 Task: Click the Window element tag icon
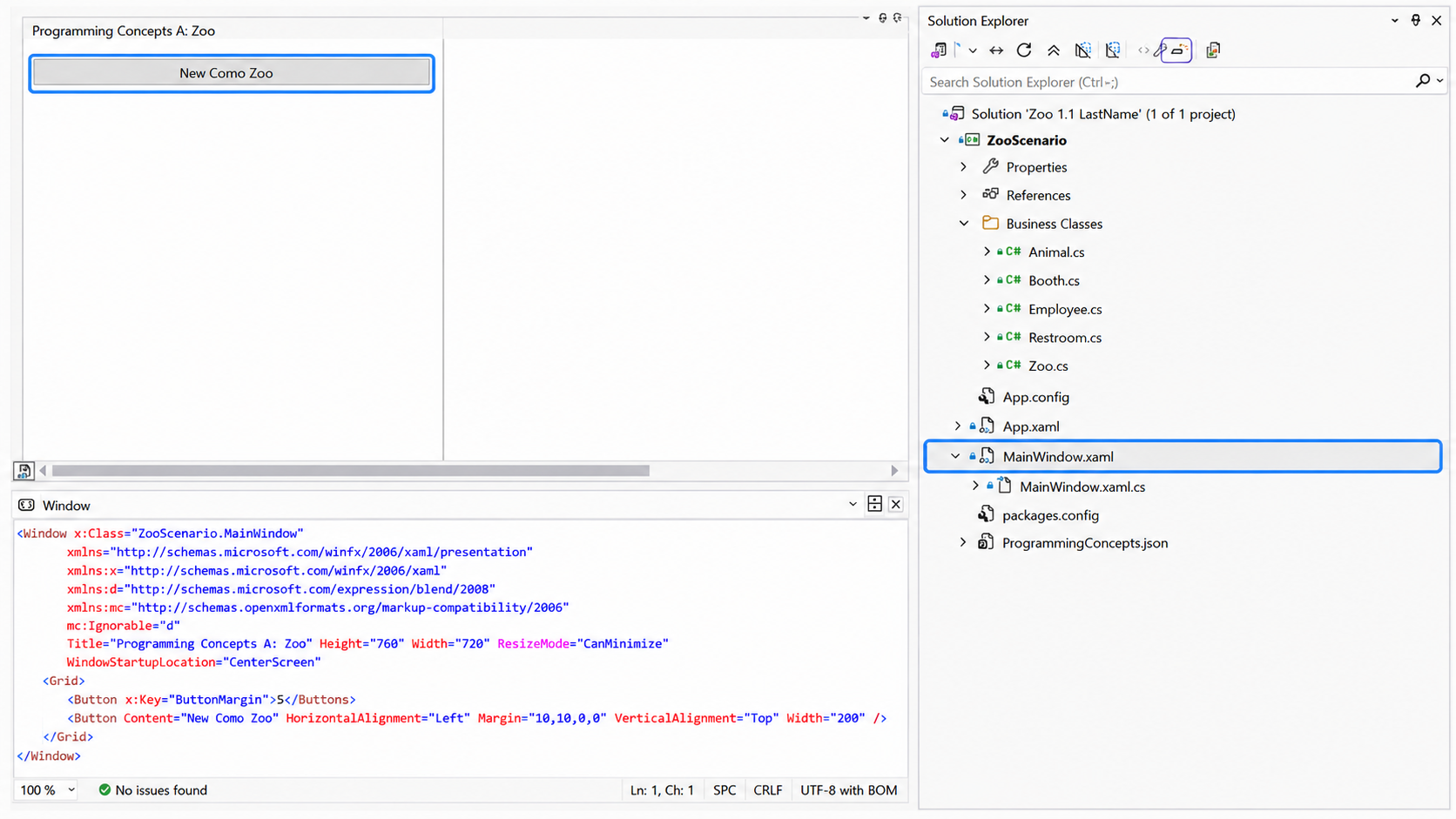click(x=26, y=505)
